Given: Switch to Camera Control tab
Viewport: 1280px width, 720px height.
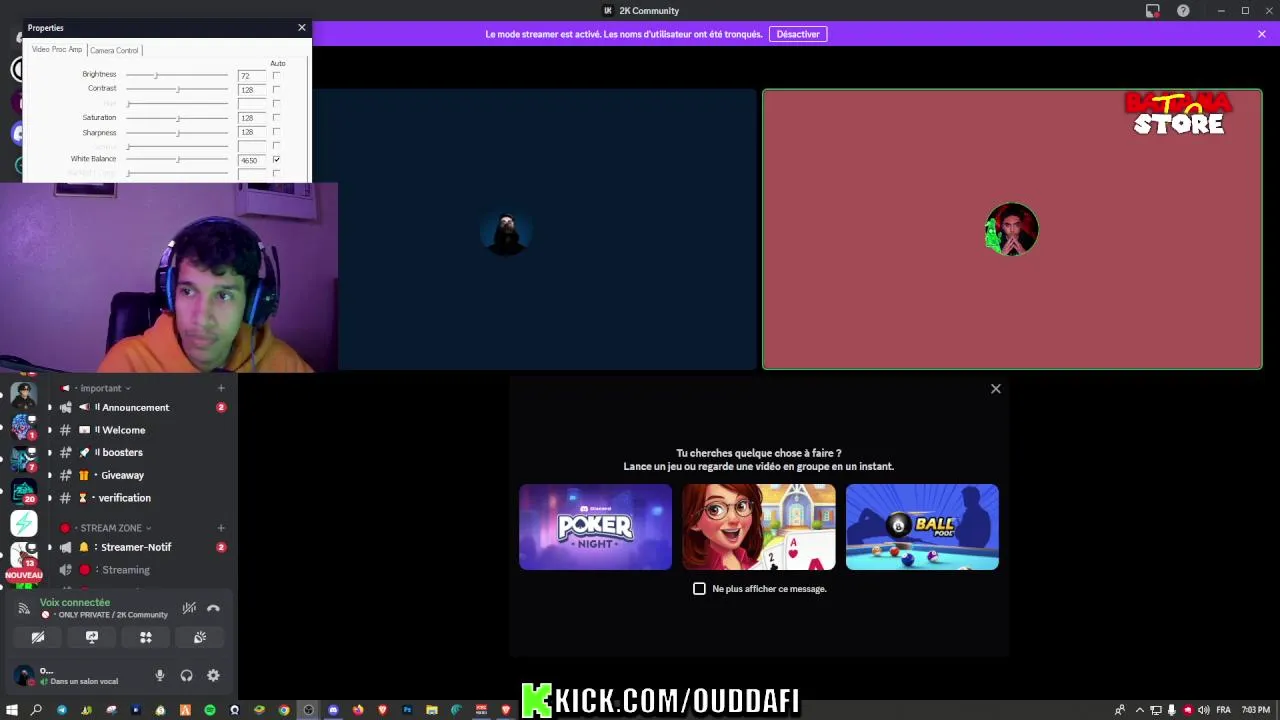Looking at the screenshot, I should tap(114, 50).
